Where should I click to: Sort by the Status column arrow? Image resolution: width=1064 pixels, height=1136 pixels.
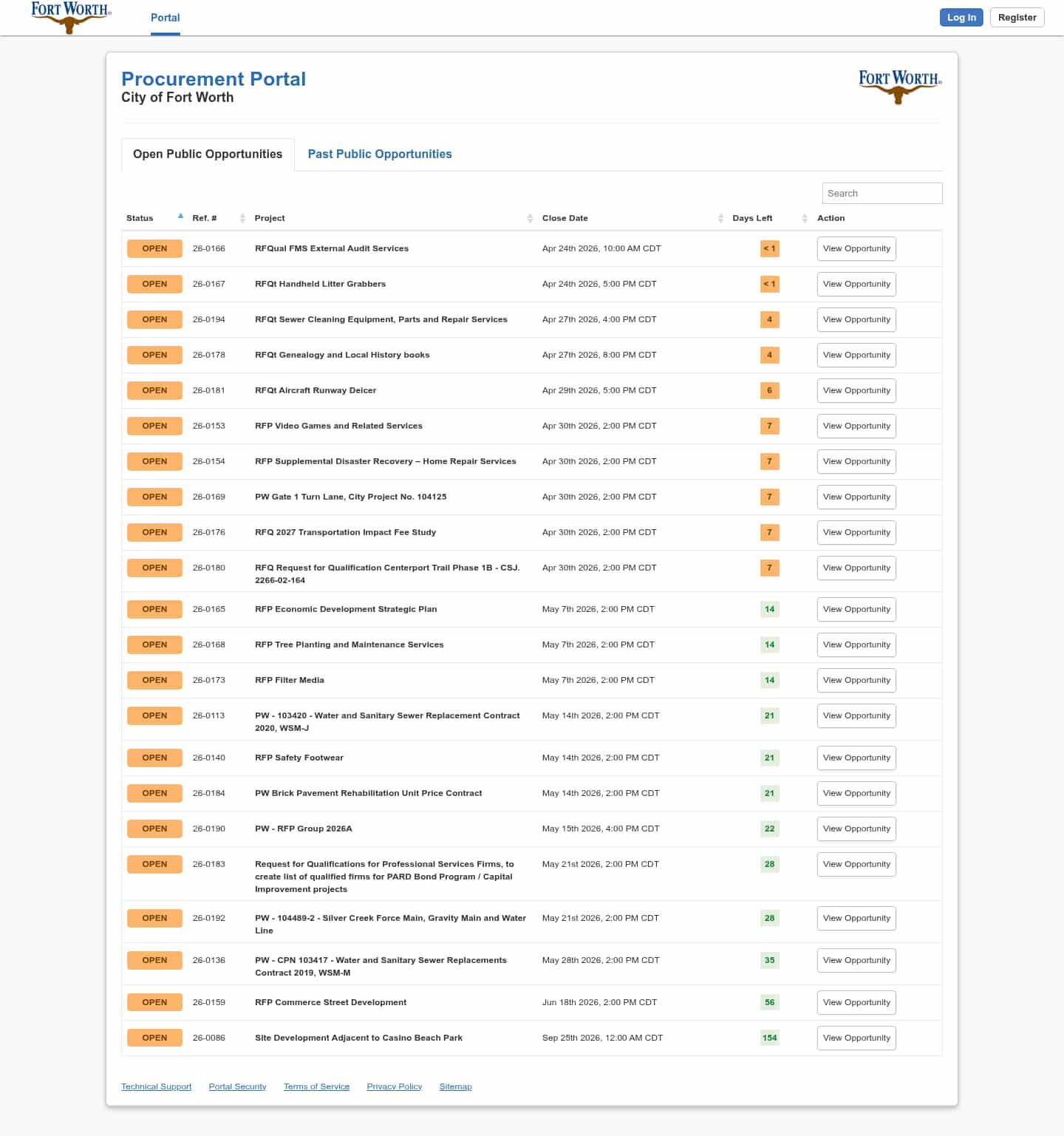pyautogui.click(x=180, y=217)
